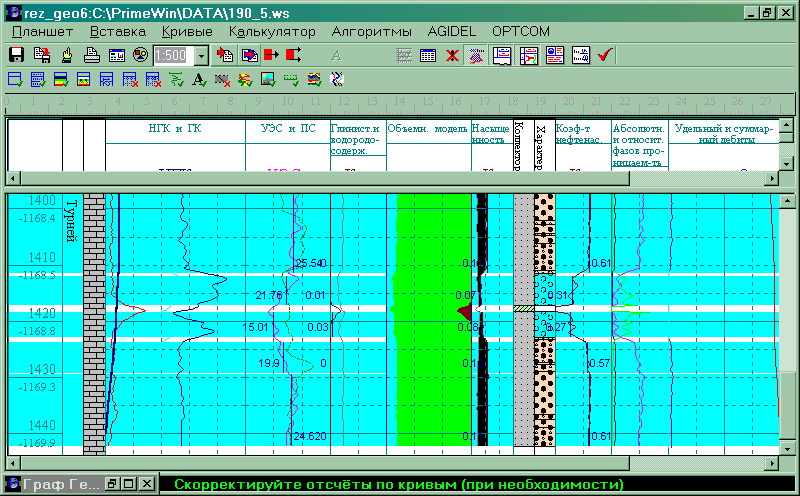
Task: Click the red square single-arrow icon
Action: click(271, 55)
